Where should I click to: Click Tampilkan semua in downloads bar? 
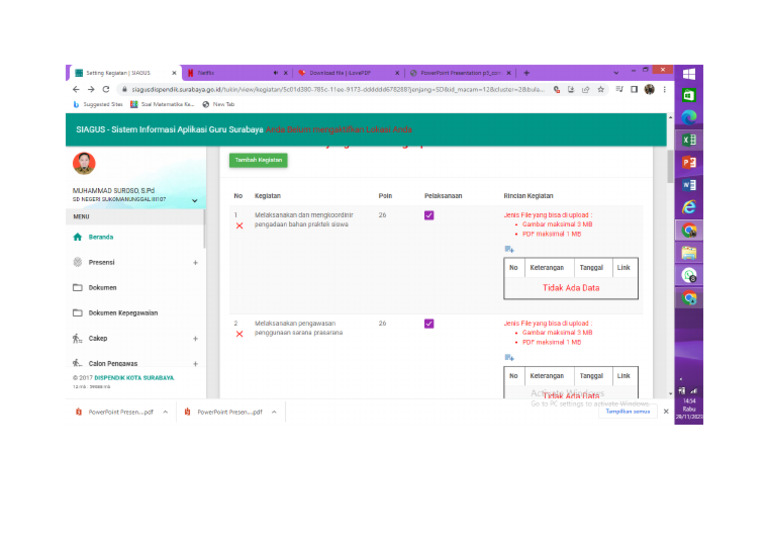coord(627,412)
